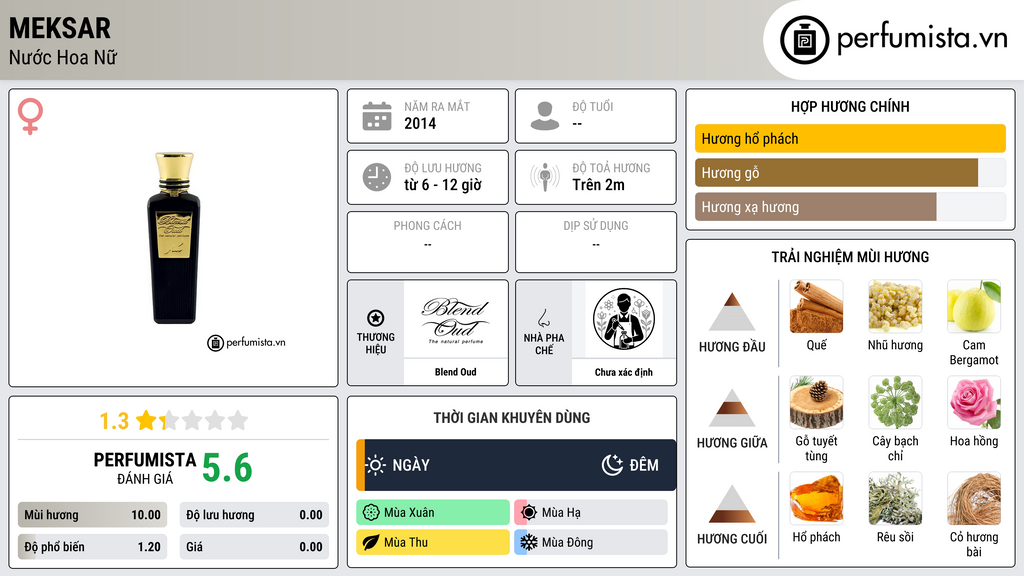The image size is (1024, 576).
Task: Open the Cỏ hương bài note image
Action: tap(974, 499)
